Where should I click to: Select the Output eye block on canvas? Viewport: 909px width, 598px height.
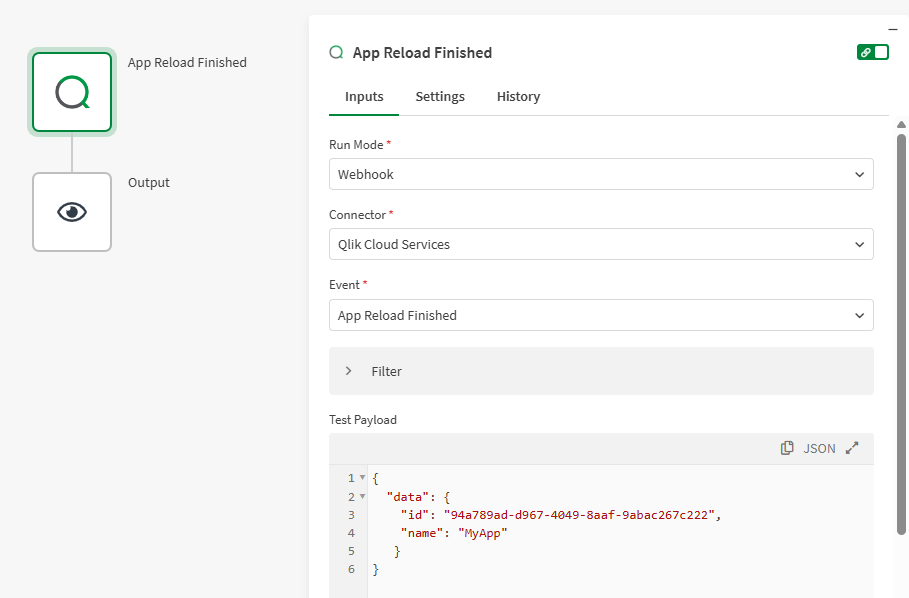72,212
